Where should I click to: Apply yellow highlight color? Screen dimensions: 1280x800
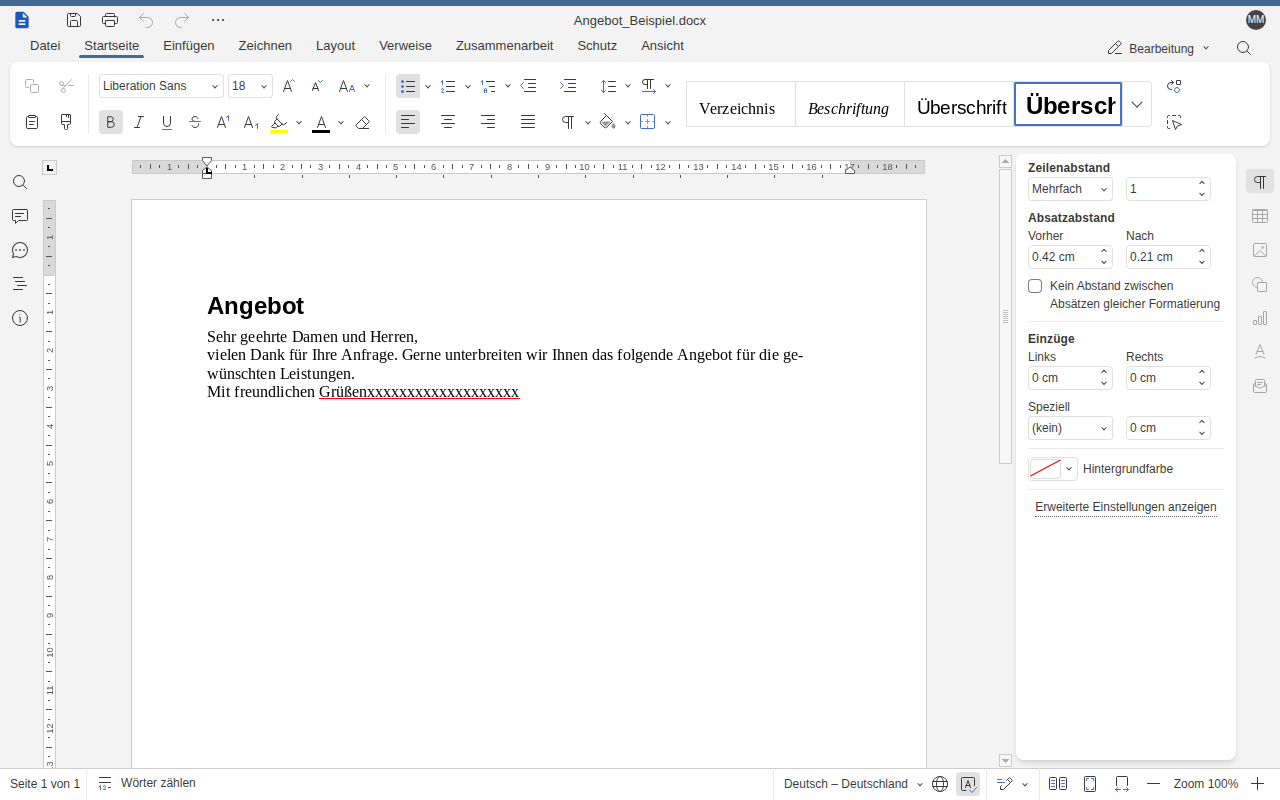click(x=279, y=122)
